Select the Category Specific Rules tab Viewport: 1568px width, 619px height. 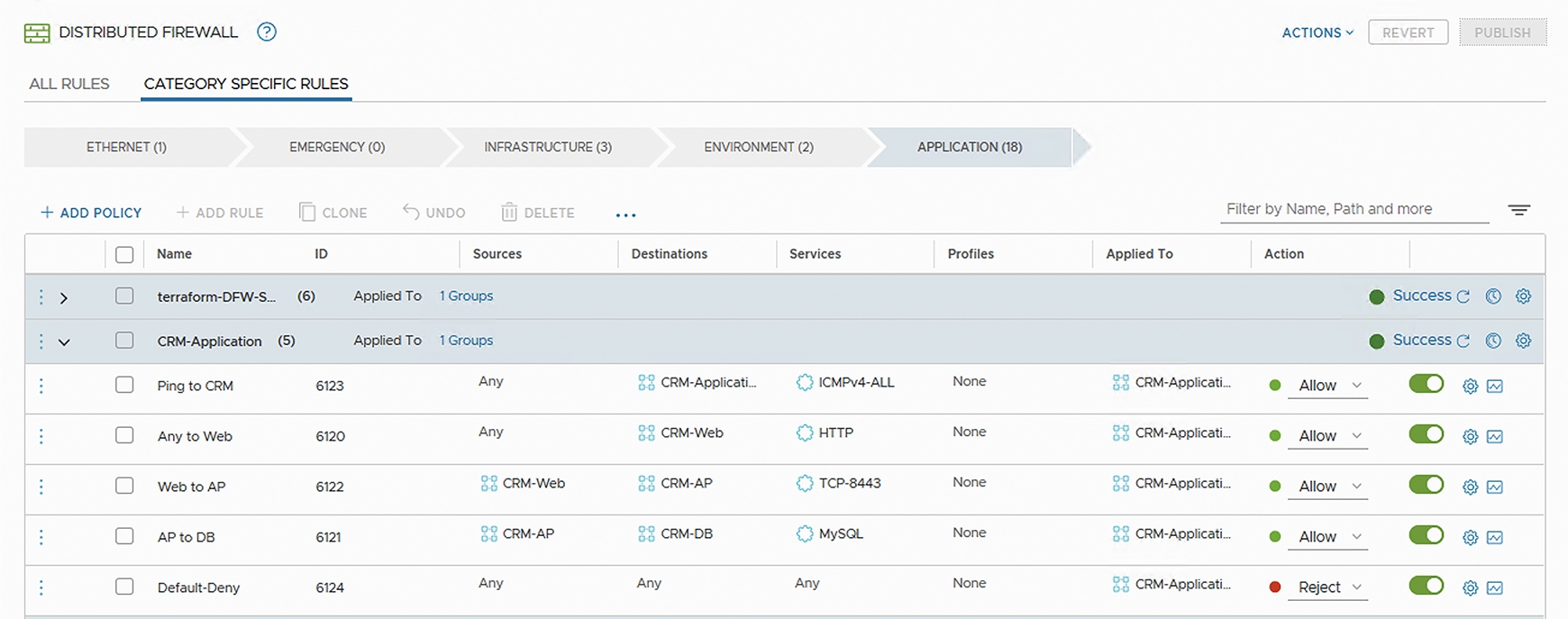pos(246,84)
